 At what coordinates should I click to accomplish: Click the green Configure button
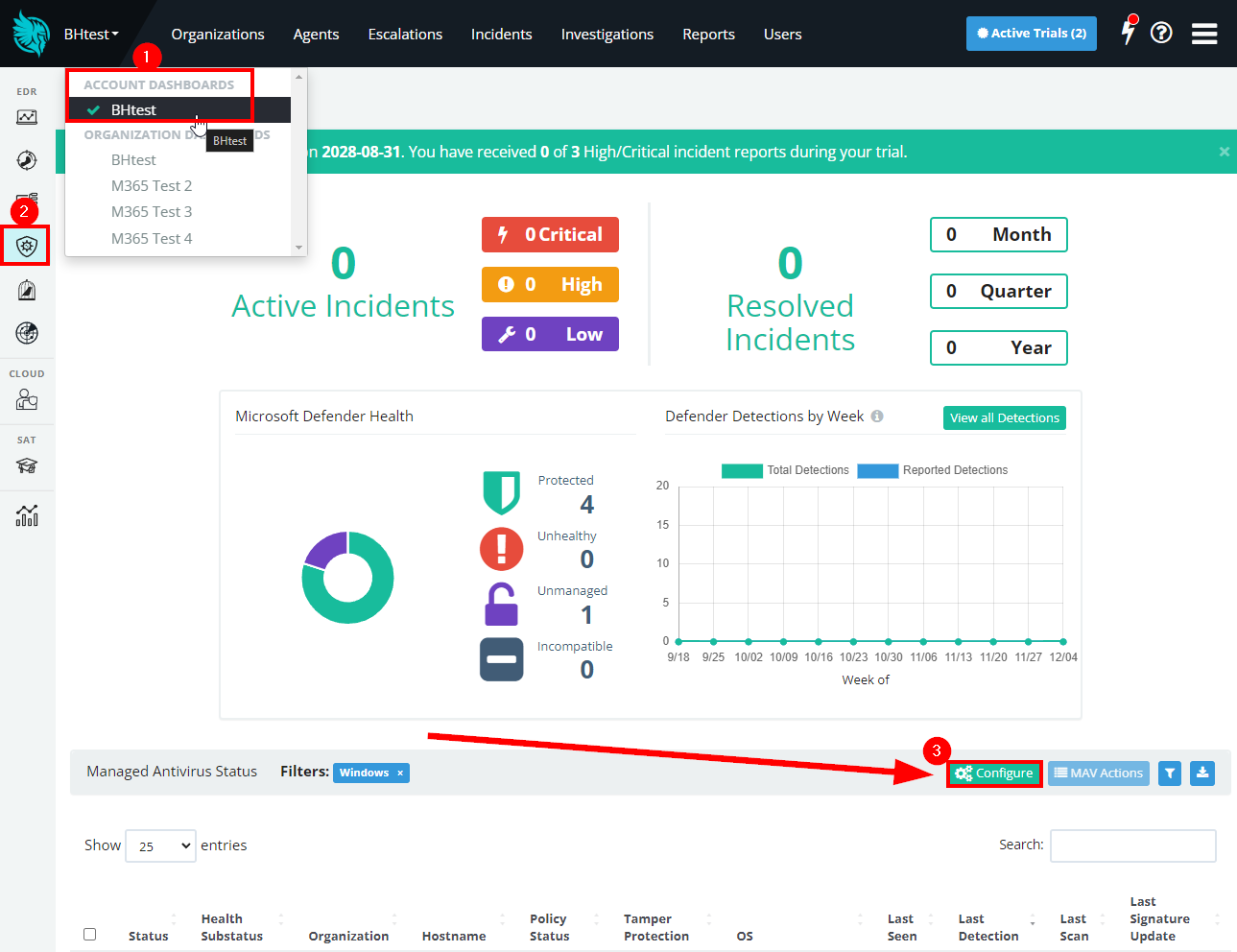(994, 773)
